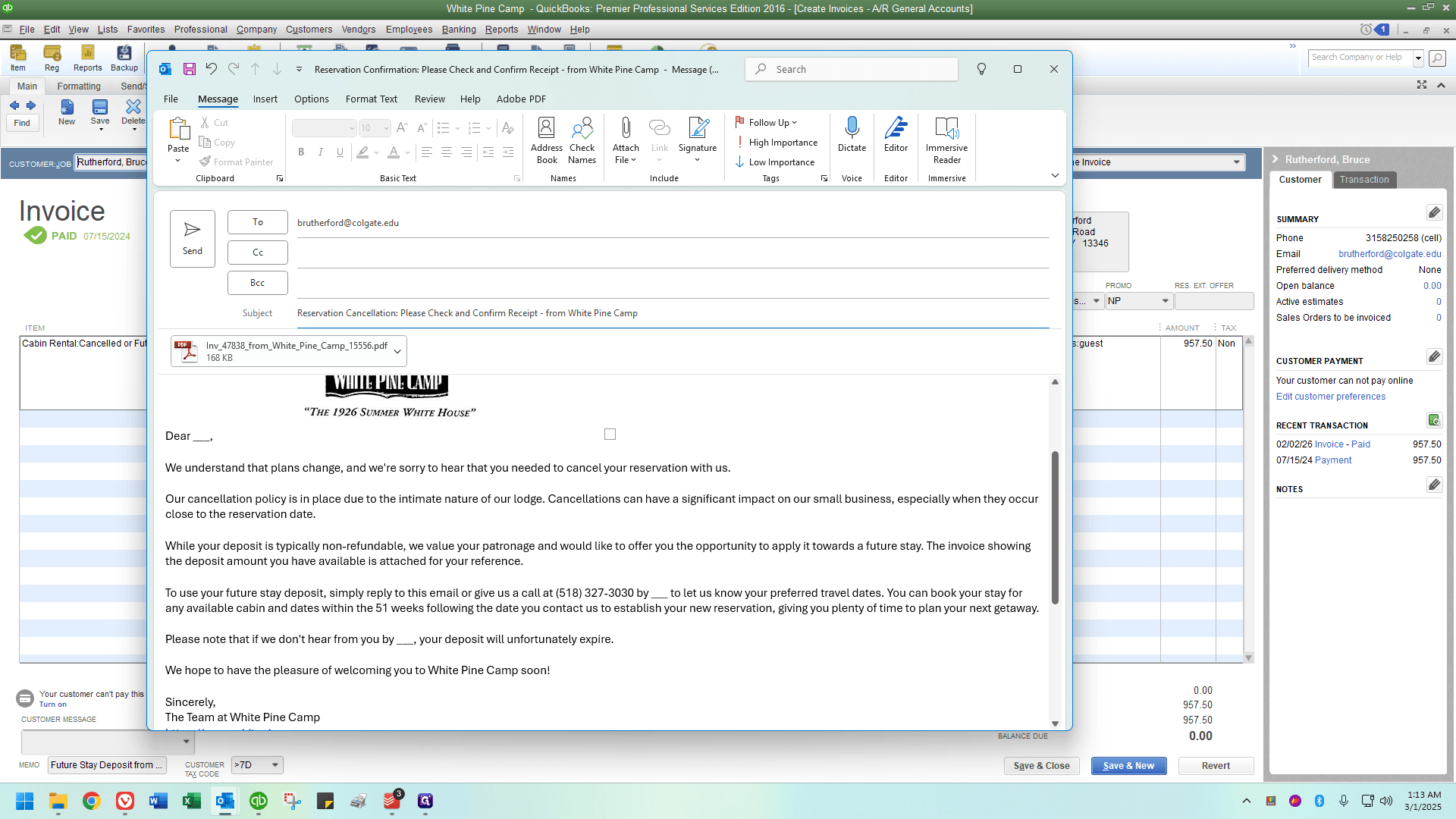The height and width of the screenshot is (819, 1456).
Task: Send the email message
Action: pyautogui.click(x=193, y=239)
